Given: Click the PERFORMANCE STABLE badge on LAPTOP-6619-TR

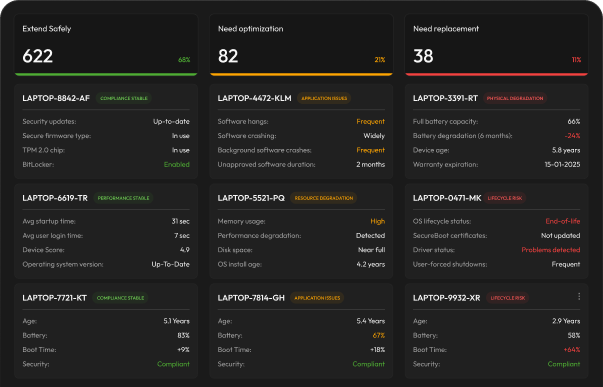Looking at the screenshot, I should [x=123, y=198].
